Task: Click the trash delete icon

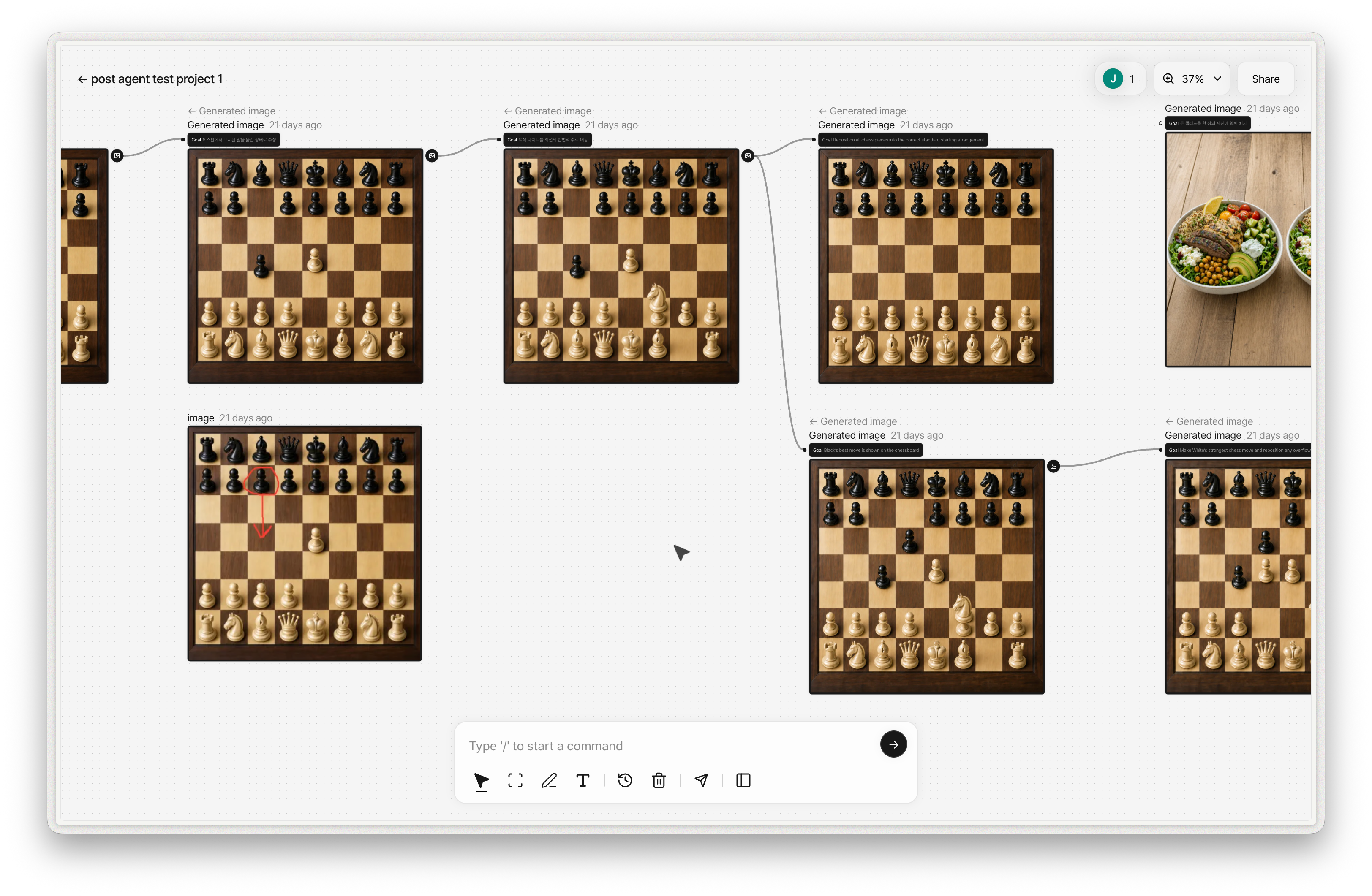Action: [x=659, y=780]
